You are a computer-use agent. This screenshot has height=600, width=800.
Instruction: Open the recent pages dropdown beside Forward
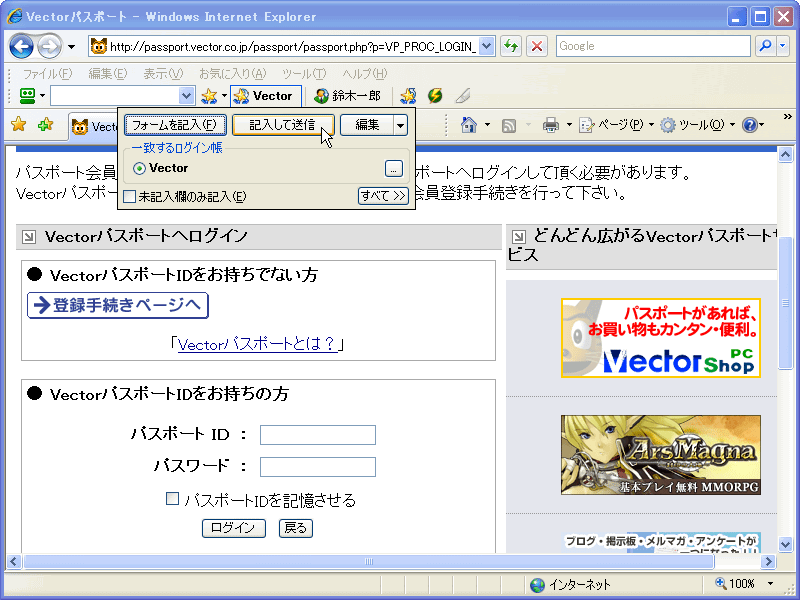71,47
